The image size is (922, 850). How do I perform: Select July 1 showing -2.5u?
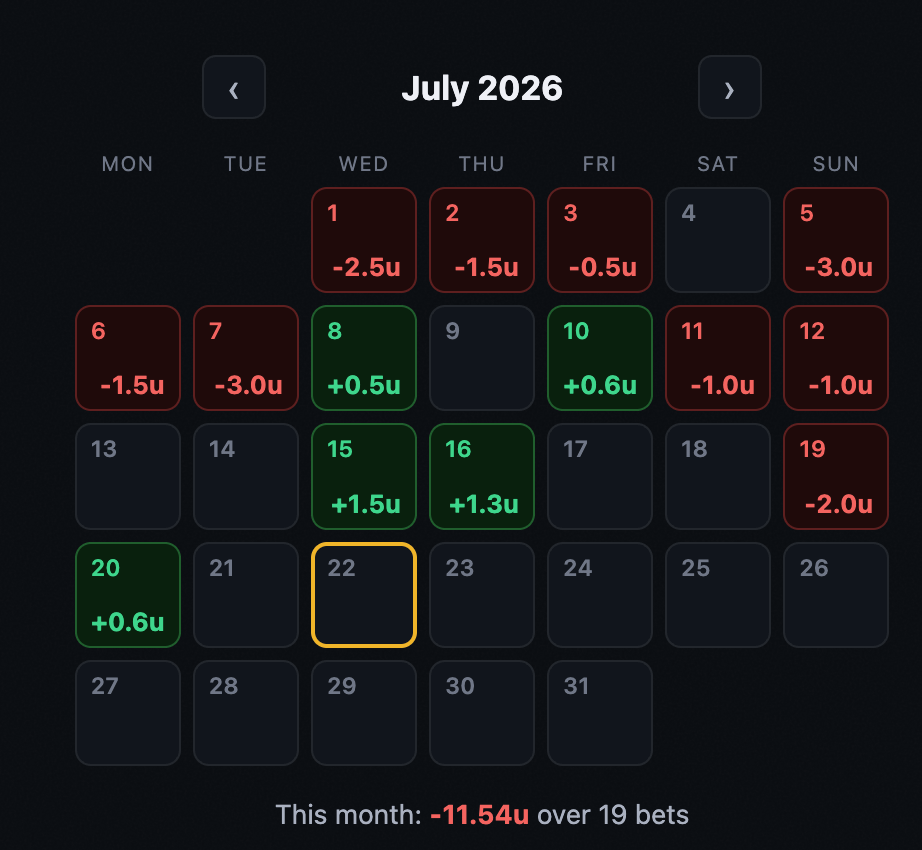point(363,240)
